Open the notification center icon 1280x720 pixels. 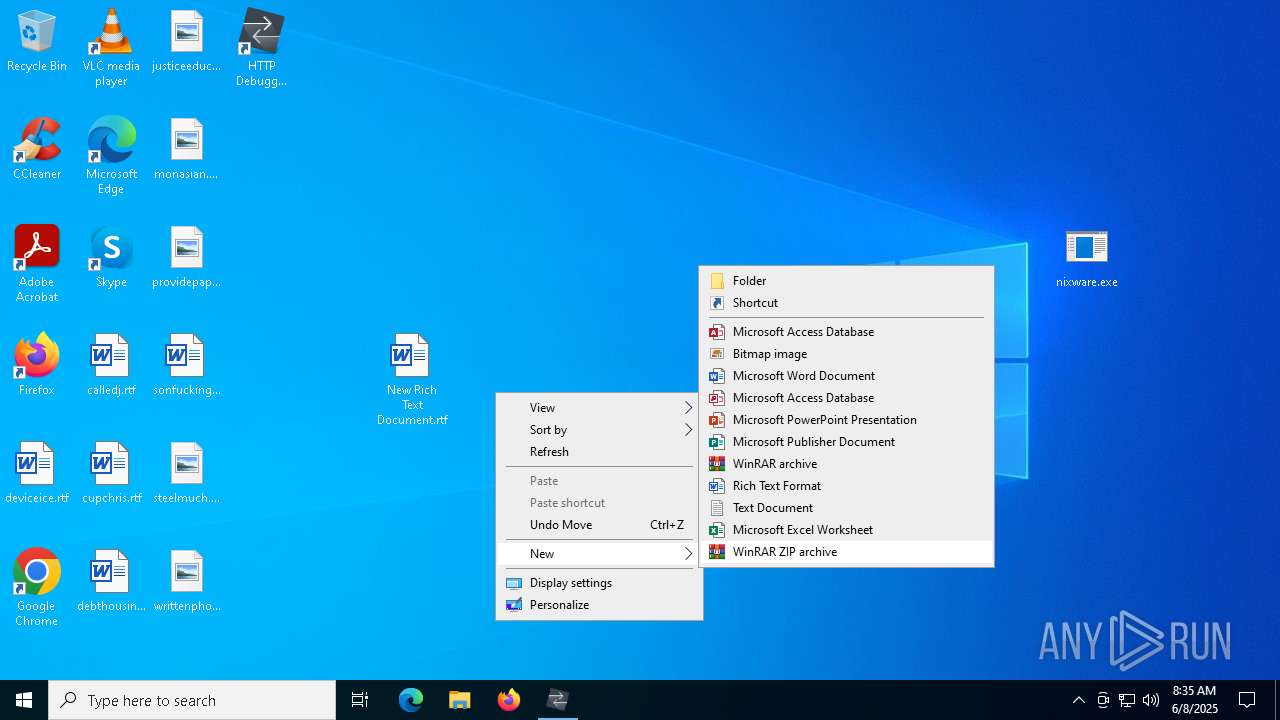(1247, 700)
